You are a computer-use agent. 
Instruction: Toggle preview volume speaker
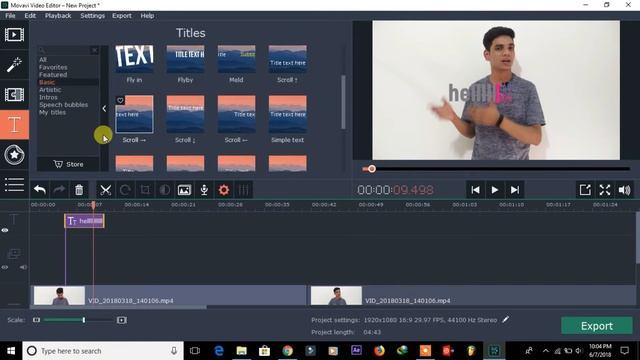coord(624,190)
